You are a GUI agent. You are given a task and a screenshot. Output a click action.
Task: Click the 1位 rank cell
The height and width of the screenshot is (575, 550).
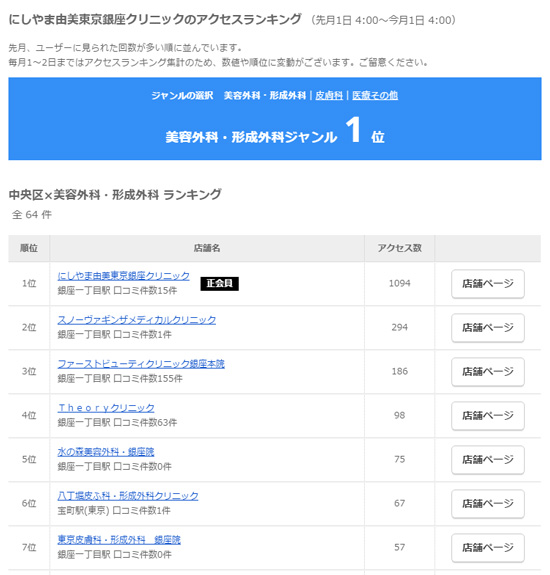pos(29,283)
